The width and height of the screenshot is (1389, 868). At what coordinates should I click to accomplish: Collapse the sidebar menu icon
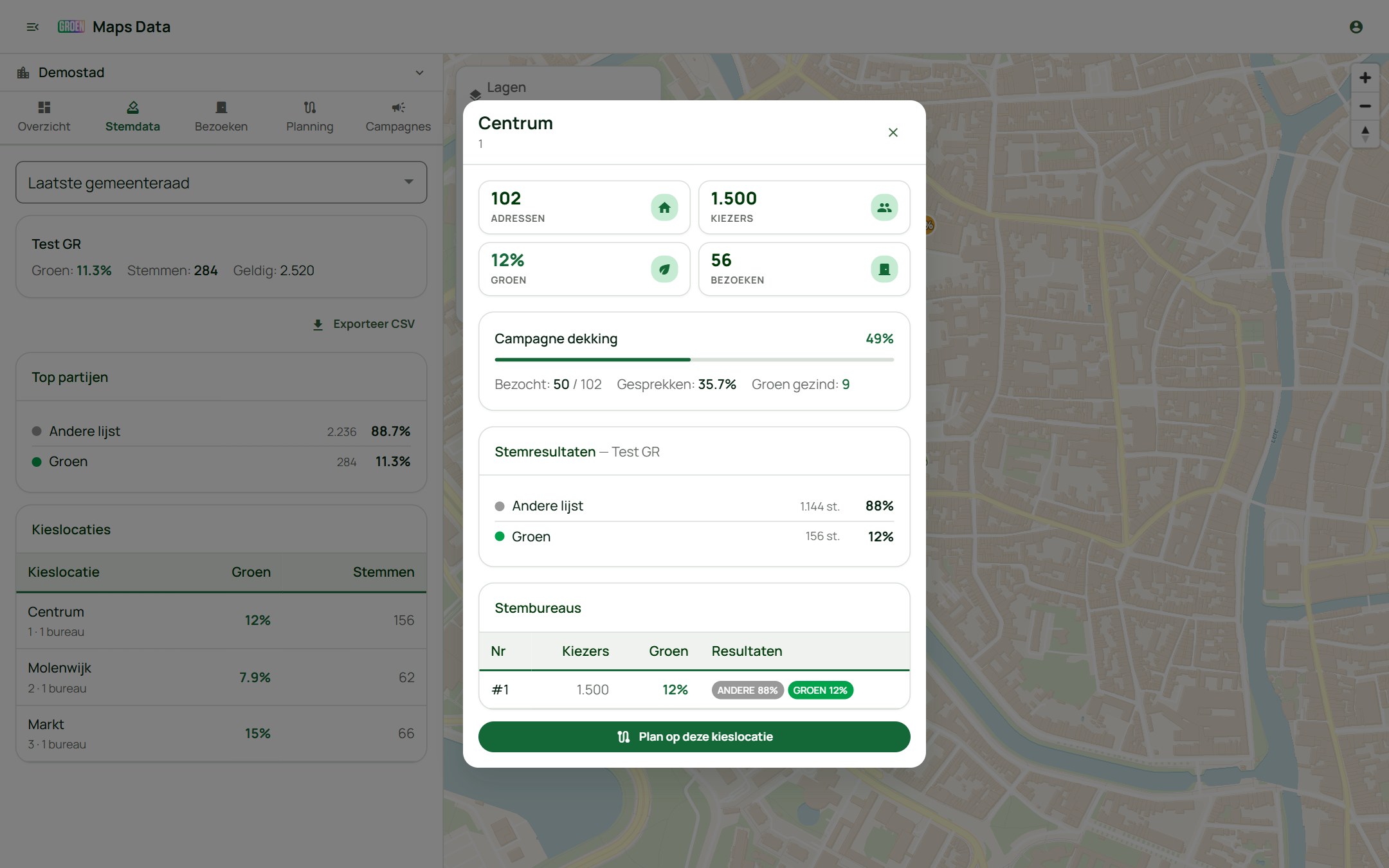[33, 27]
